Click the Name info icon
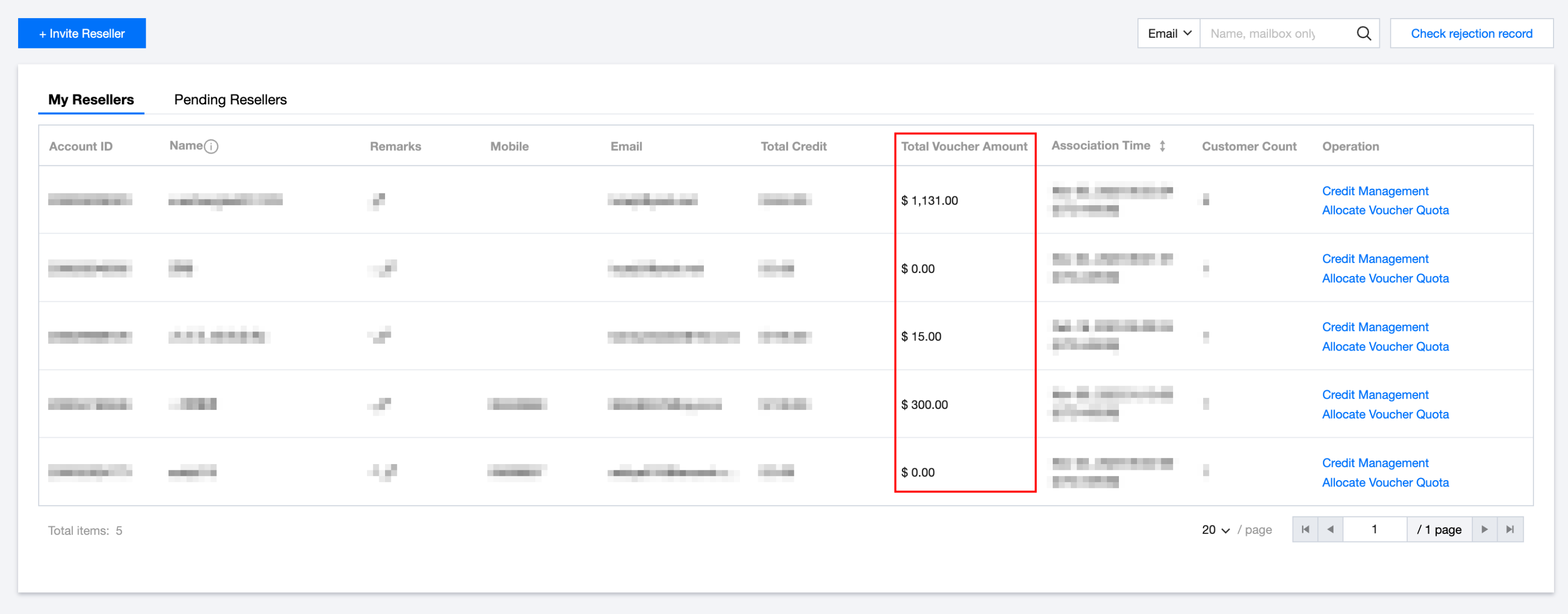Image resolution: width=1568 pixels, height=614 pixels. coord(211,147)
